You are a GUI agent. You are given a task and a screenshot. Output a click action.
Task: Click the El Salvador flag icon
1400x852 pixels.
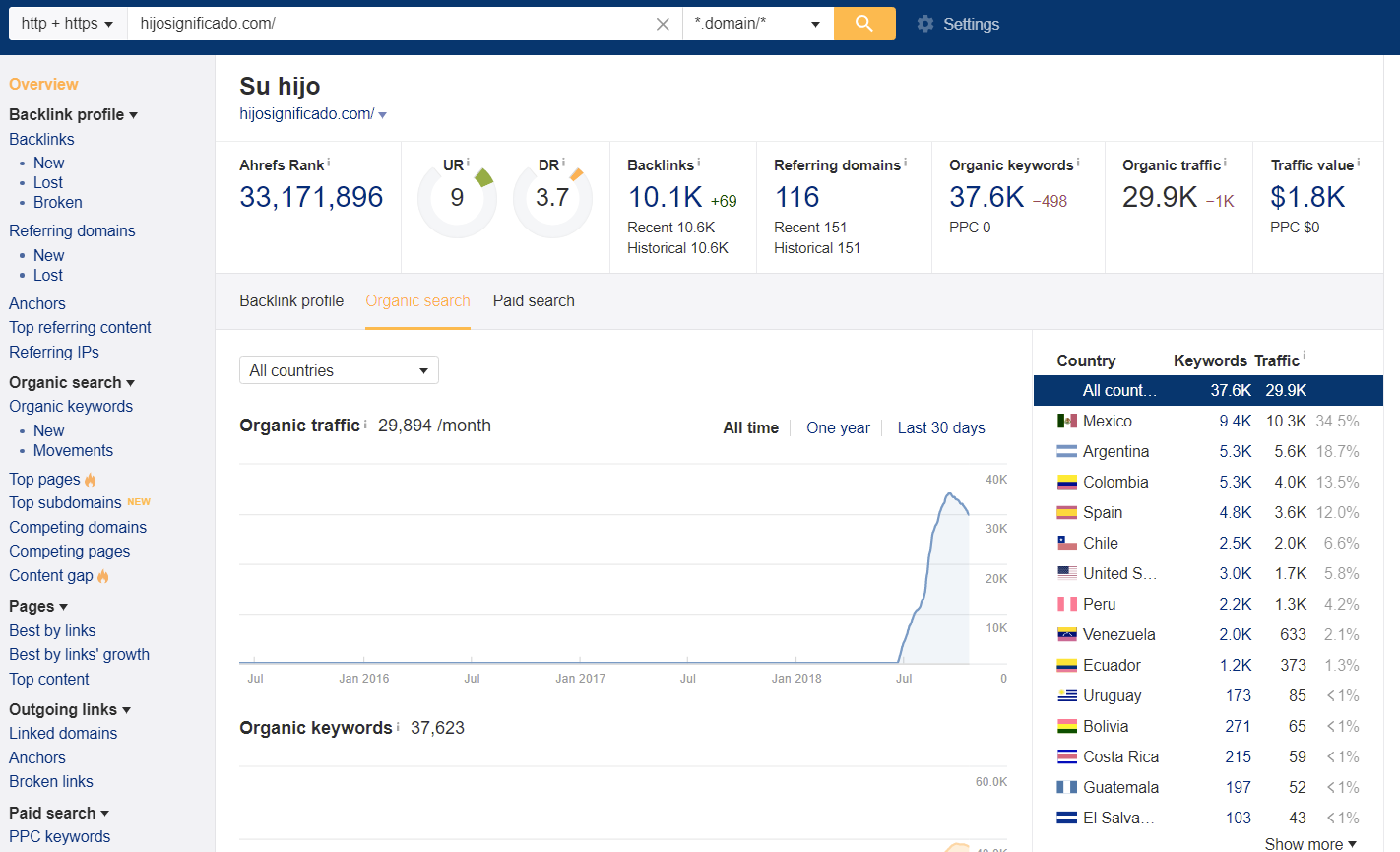click(x=1066, y=818)
